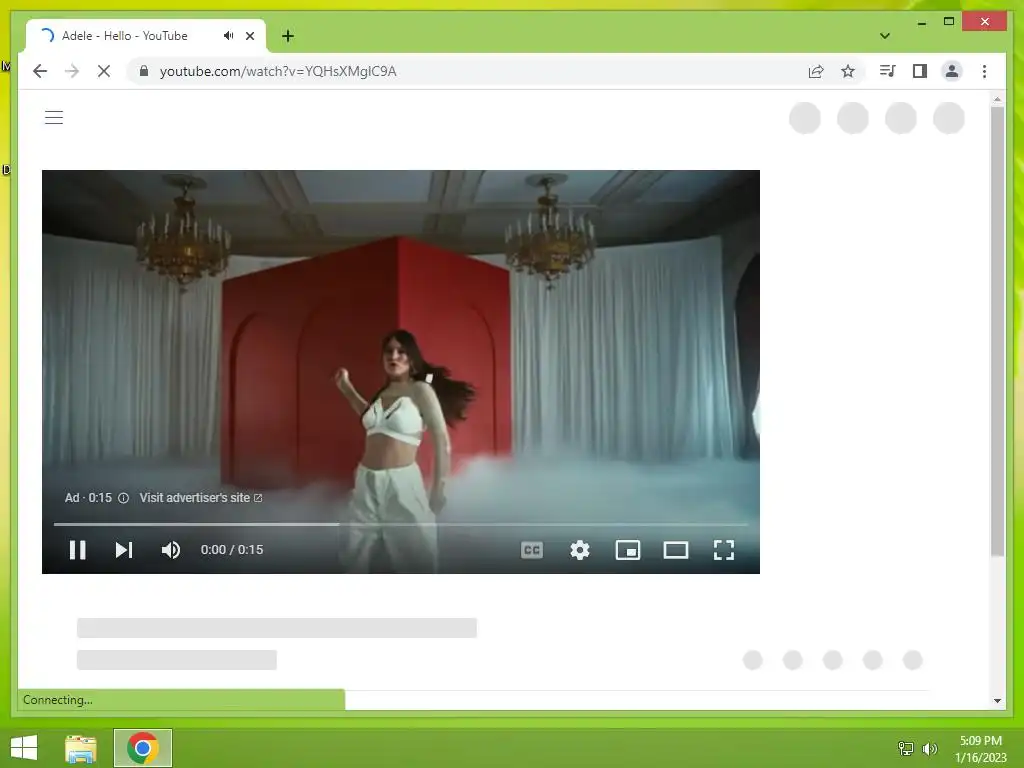Open 'Visit advertiser's site' link
This screenshot has height=768, width=1024.
point(200,498)
